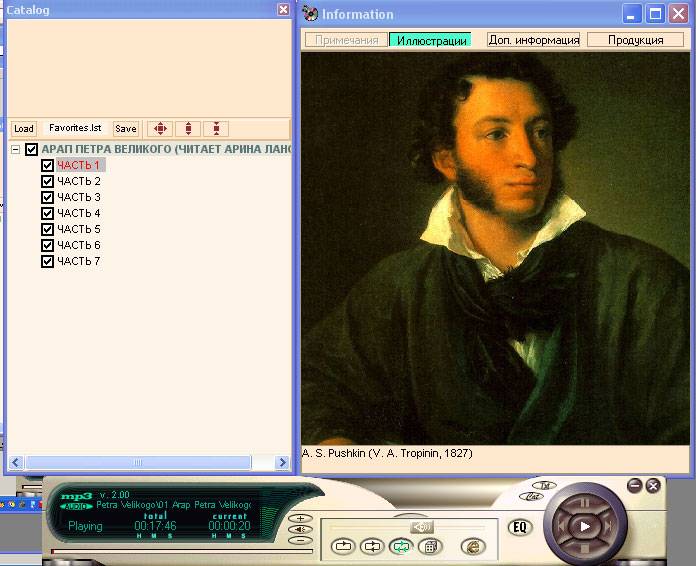Viewport: 696px width, 566px height.
Task: Maximize the Information window
Action: point(655,14)
